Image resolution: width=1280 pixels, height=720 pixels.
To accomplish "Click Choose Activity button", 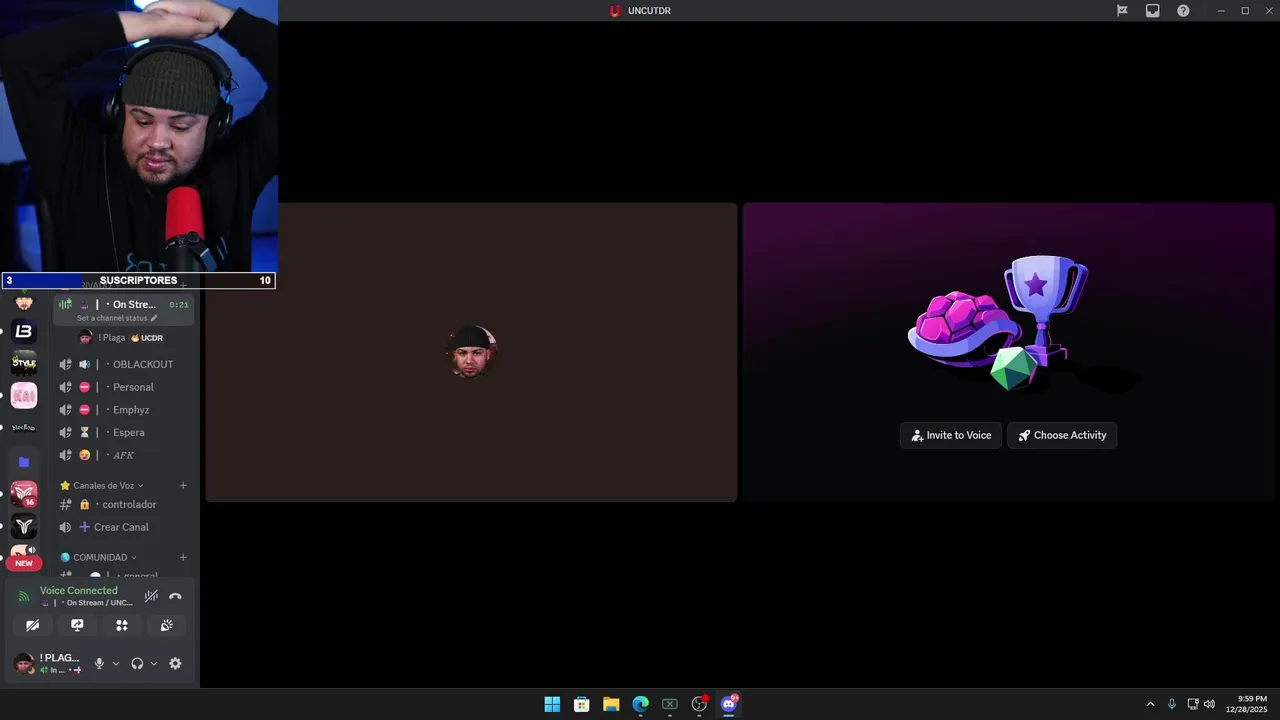I will [x=1062, y=435].
